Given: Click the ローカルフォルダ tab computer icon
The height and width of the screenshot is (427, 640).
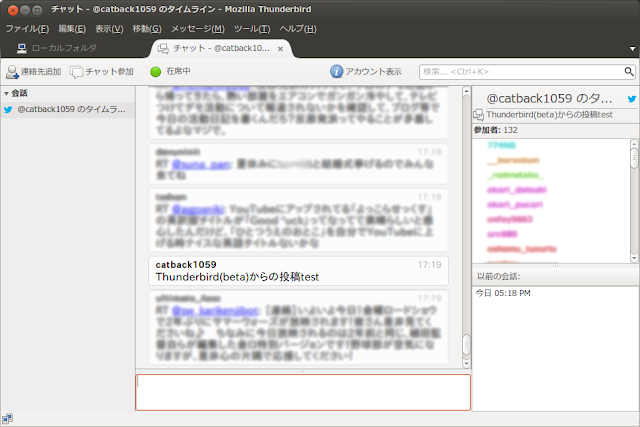Looking at the screenshot, I should pyautogui.click(x=22, y=49).
